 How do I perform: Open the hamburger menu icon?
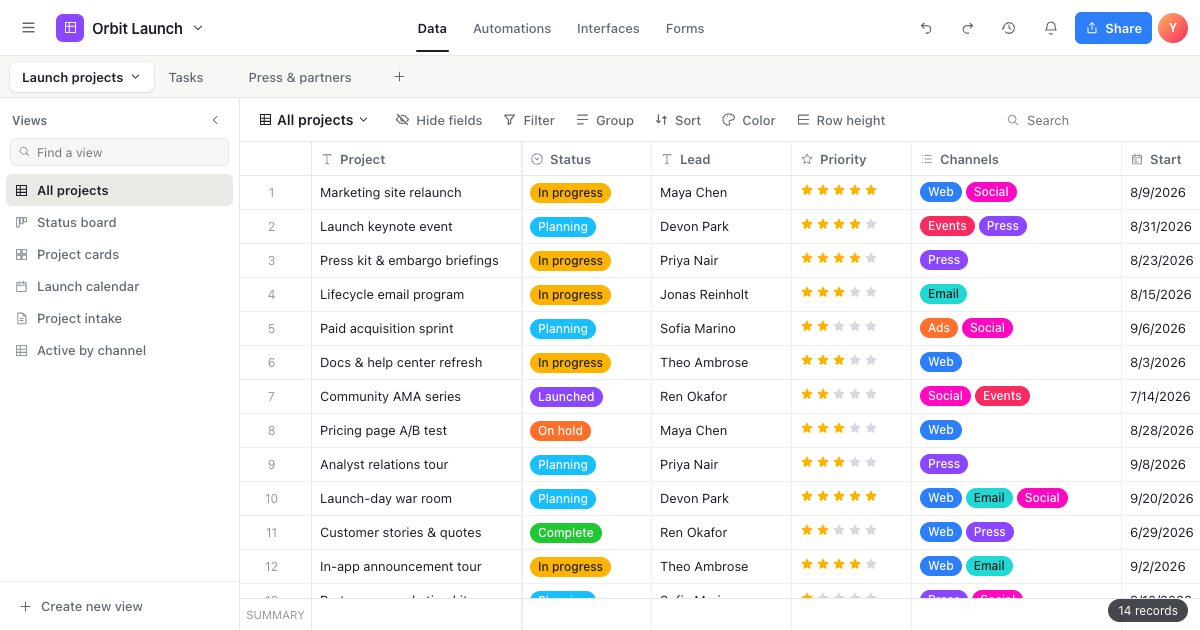pyautogui.click(x=28, y=28)
